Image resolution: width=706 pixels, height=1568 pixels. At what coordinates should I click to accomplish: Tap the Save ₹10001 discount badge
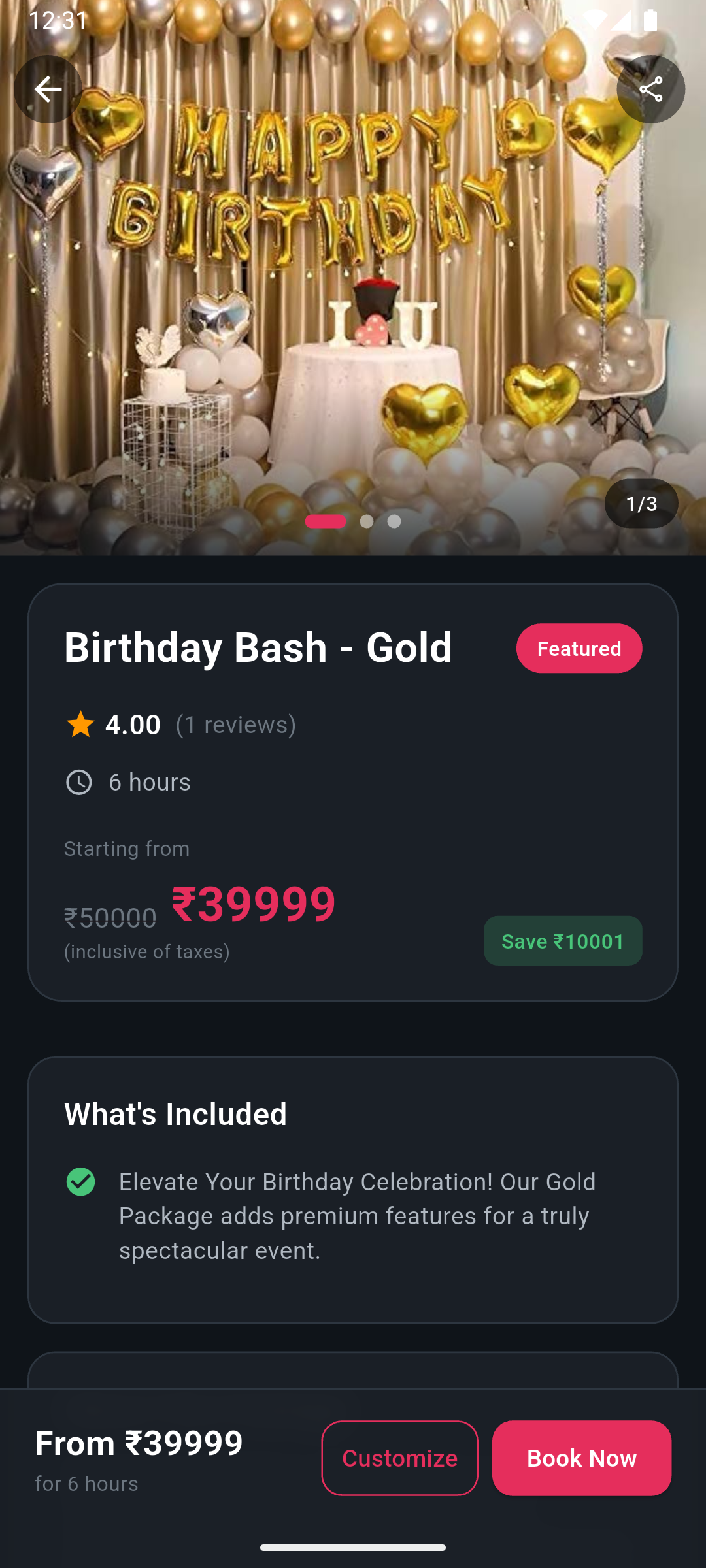pos(563,941)
